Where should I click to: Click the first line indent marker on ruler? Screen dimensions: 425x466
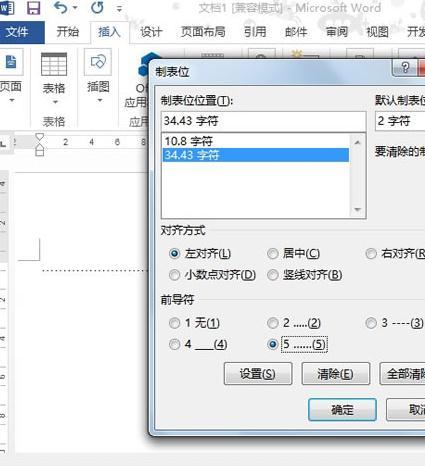40,138
